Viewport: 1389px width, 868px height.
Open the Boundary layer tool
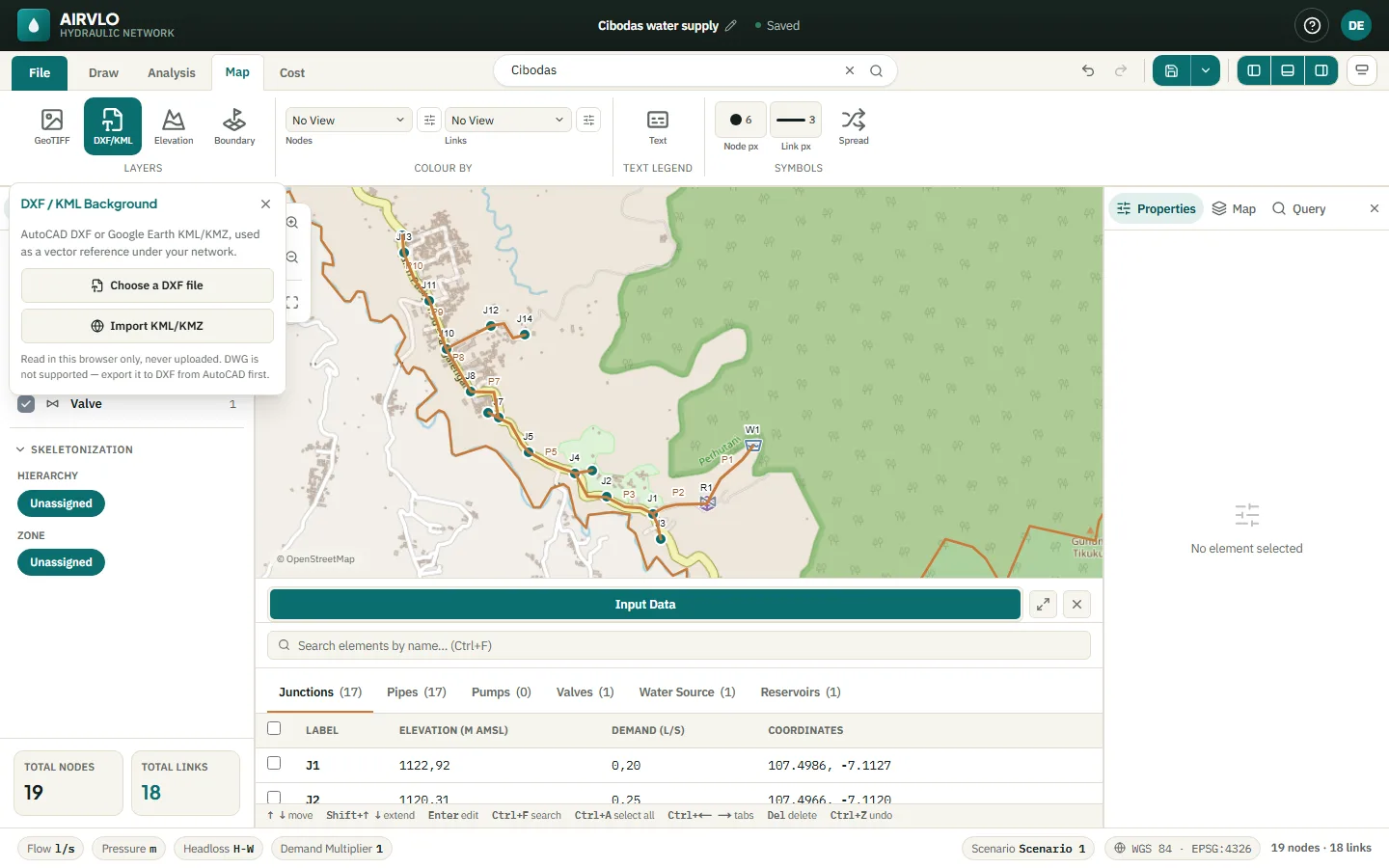point(234,126)
